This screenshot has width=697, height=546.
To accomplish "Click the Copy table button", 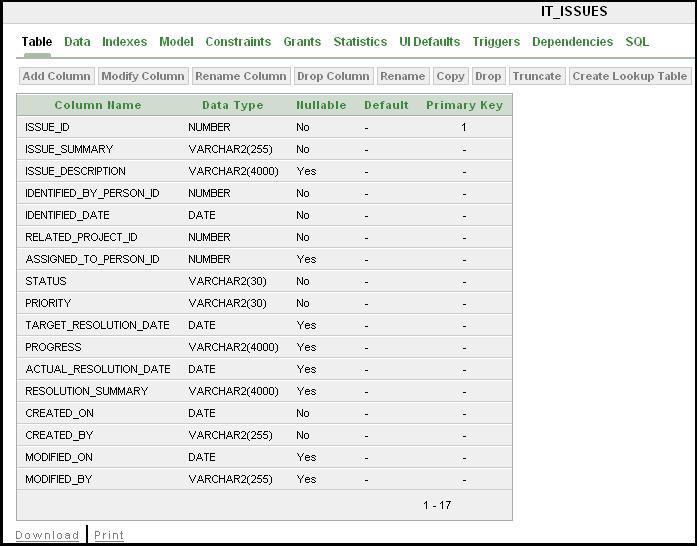I will point(450,76).
